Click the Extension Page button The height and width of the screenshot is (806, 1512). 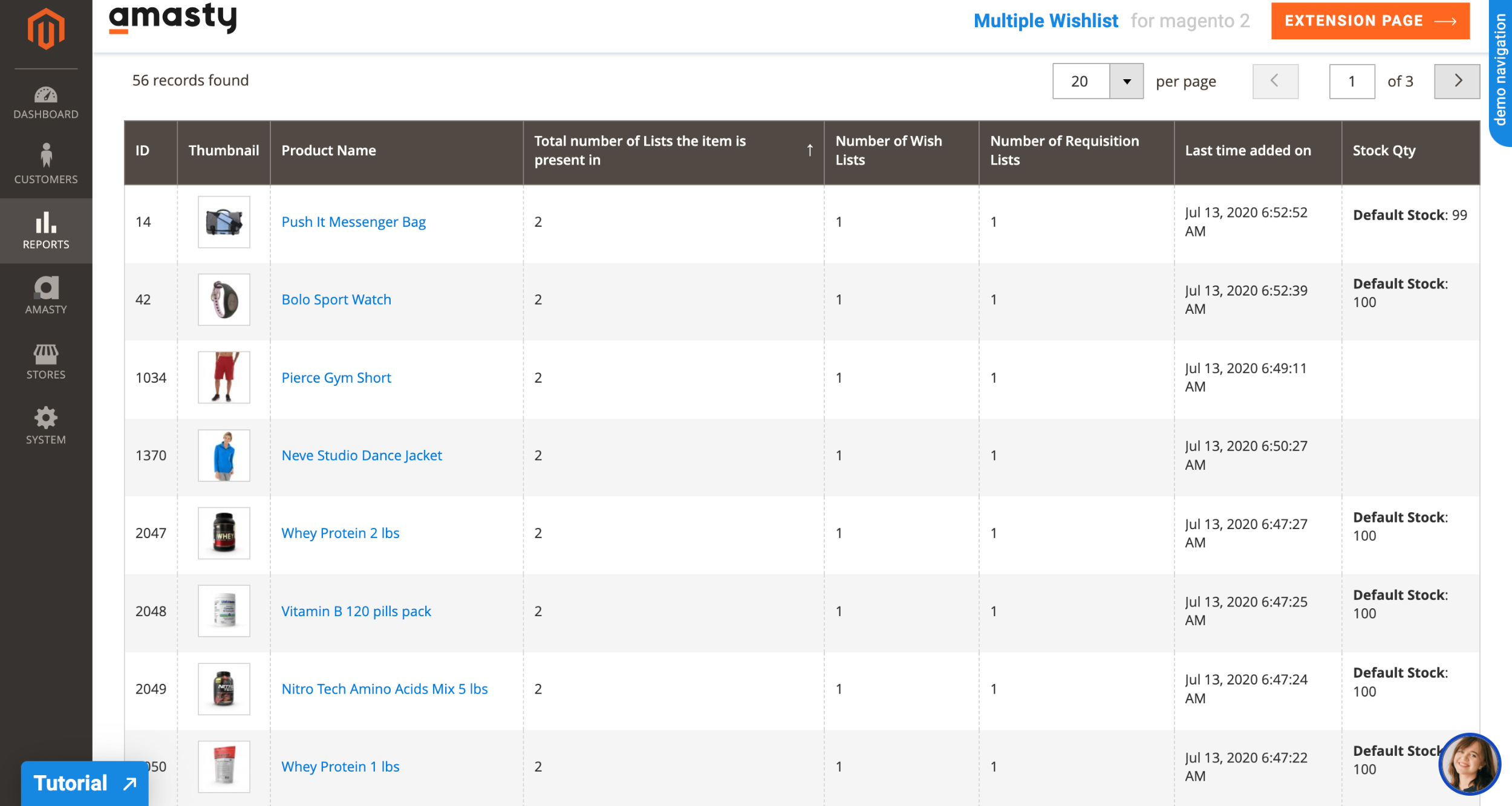coord(1370,20)
